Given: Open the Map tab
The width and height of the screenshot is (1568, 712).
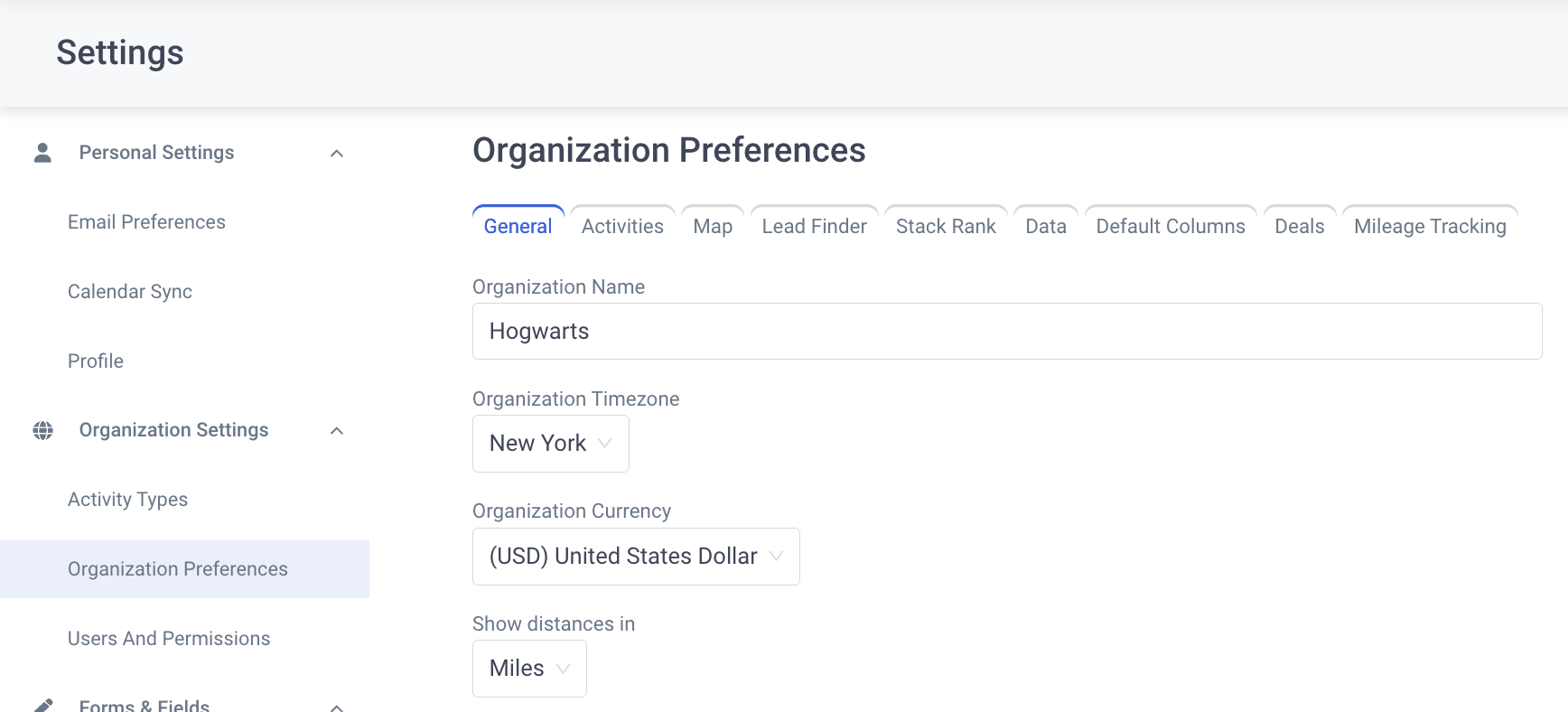Looking at the screenshot, I should pos(713,226).
